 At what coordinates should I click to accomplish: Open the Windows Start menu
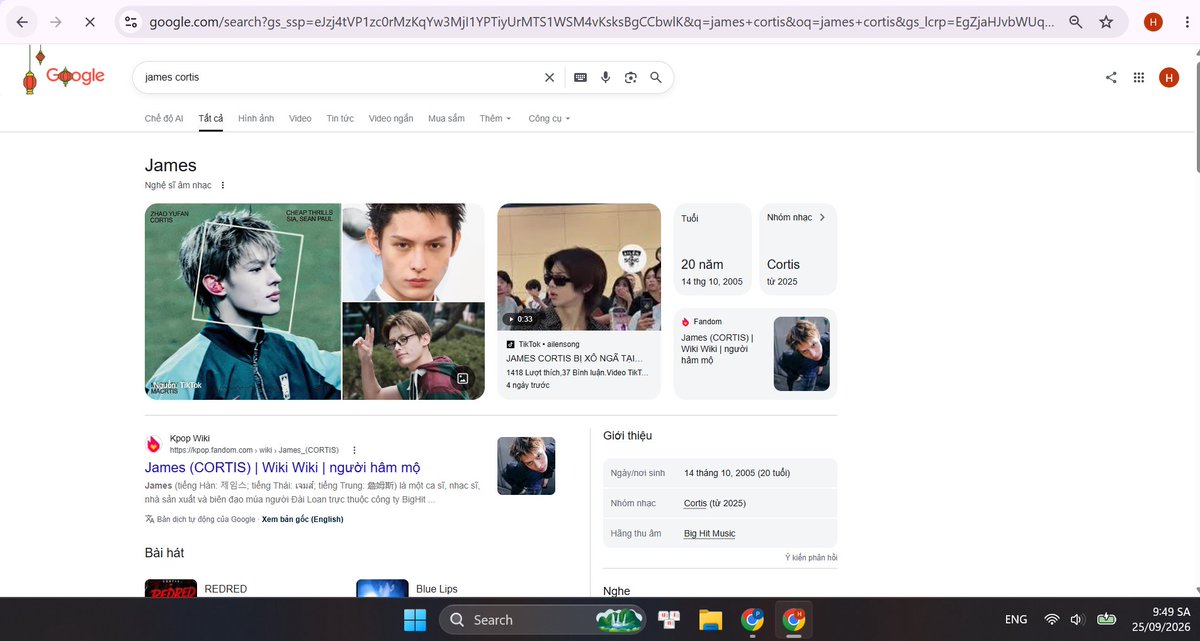click(x=415, y=620)
